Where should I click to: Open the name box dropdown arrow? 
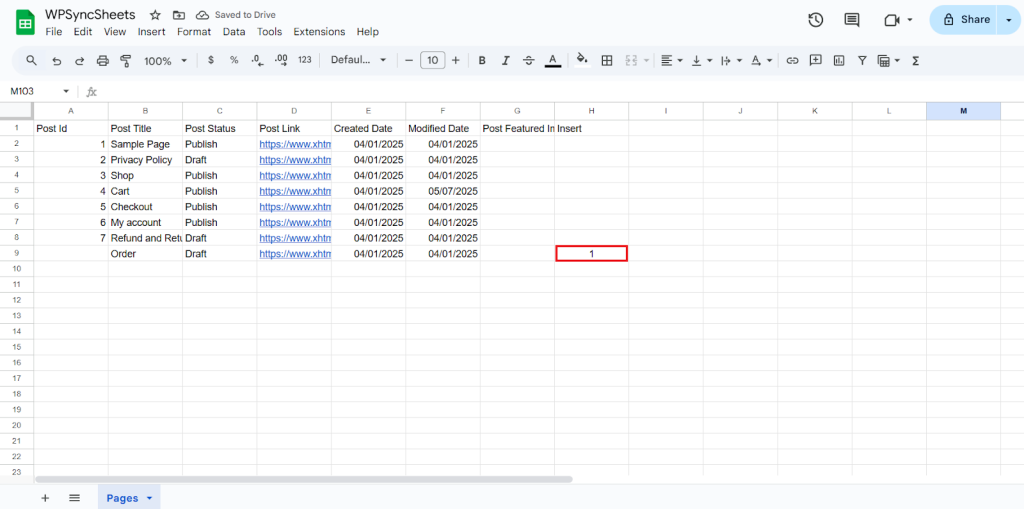click(66, 91)
